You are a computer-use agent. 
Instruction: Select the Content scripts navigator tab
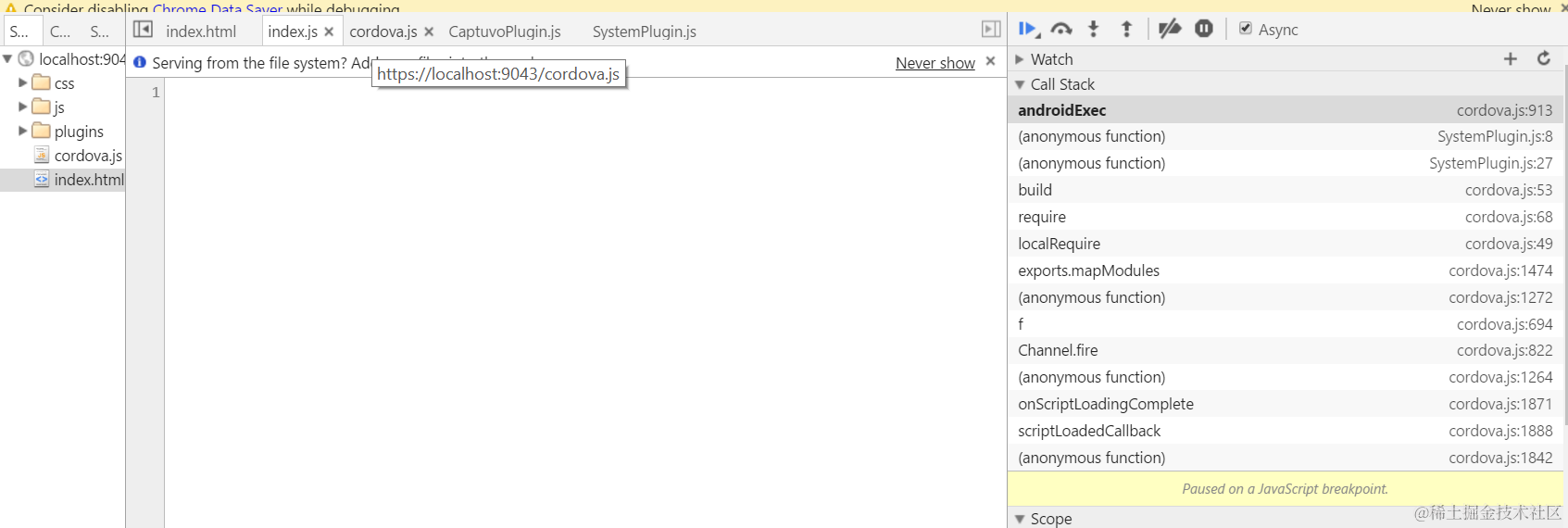(60, 31)
